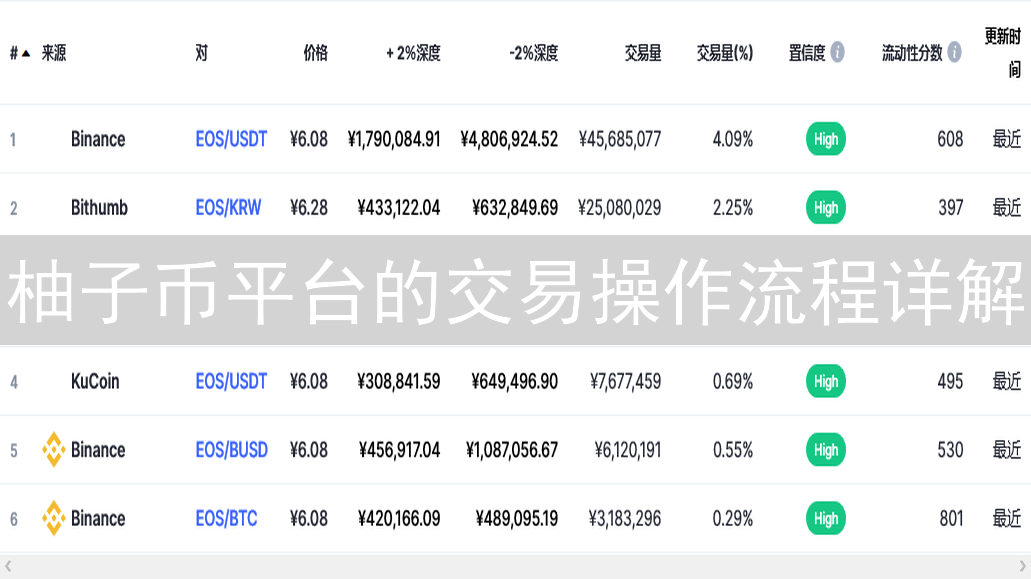Click the 0.55% volume share
The width and height of the screenshot is (1031, 579).
(732, 450)
